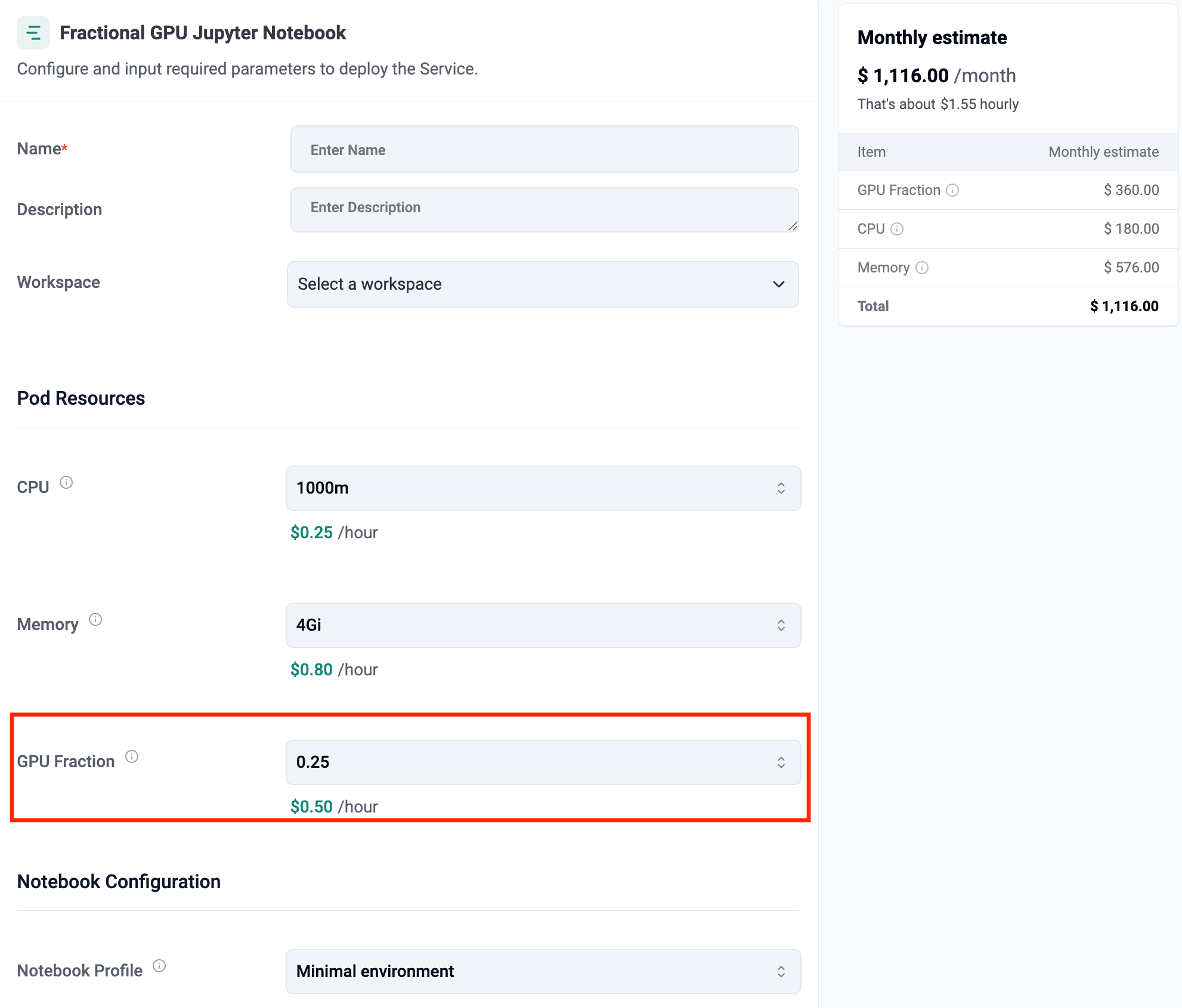Click the Fractional GPU Jupyter Notebook service icon
The image size is (1182, 1008).
(x=33, y=33)
